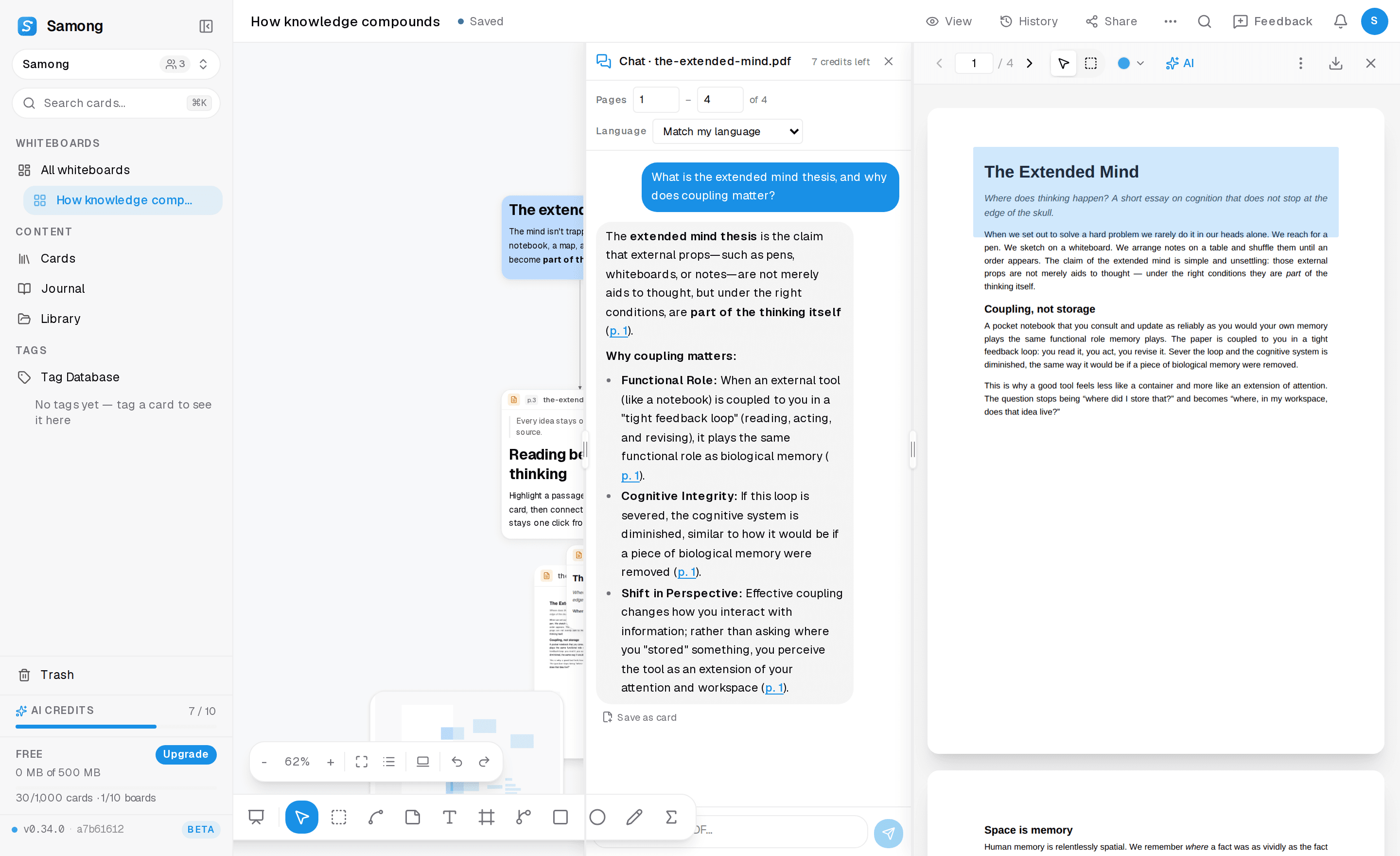Select the ellipse shape tool

pyautogui.click(x=597, y=818)
